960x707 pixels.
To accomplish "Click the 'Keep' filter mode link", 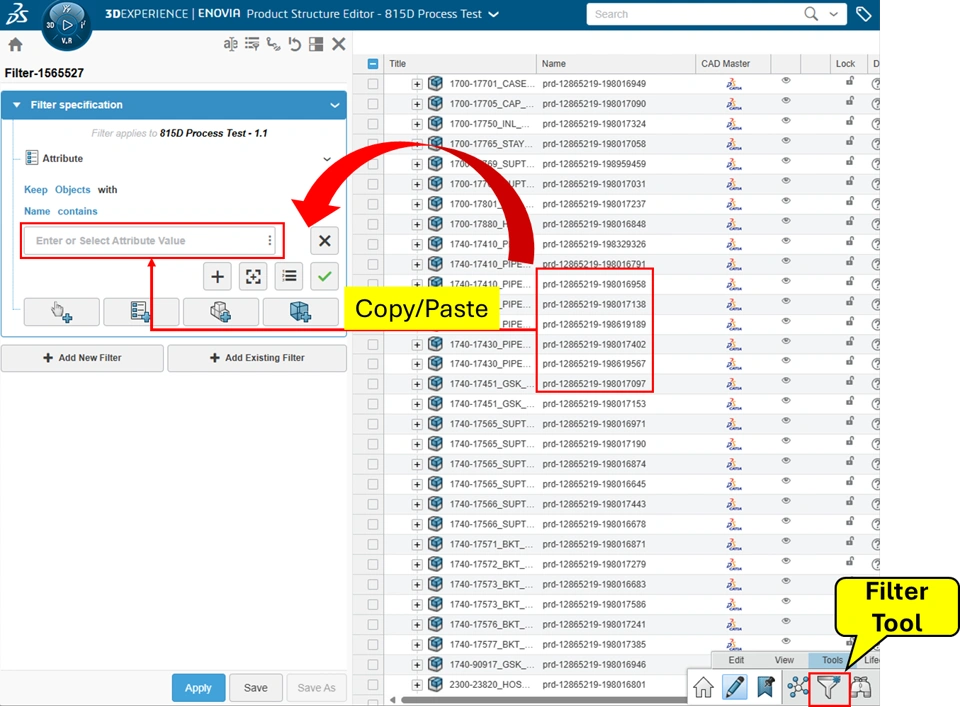I will [x=36, y=190].
